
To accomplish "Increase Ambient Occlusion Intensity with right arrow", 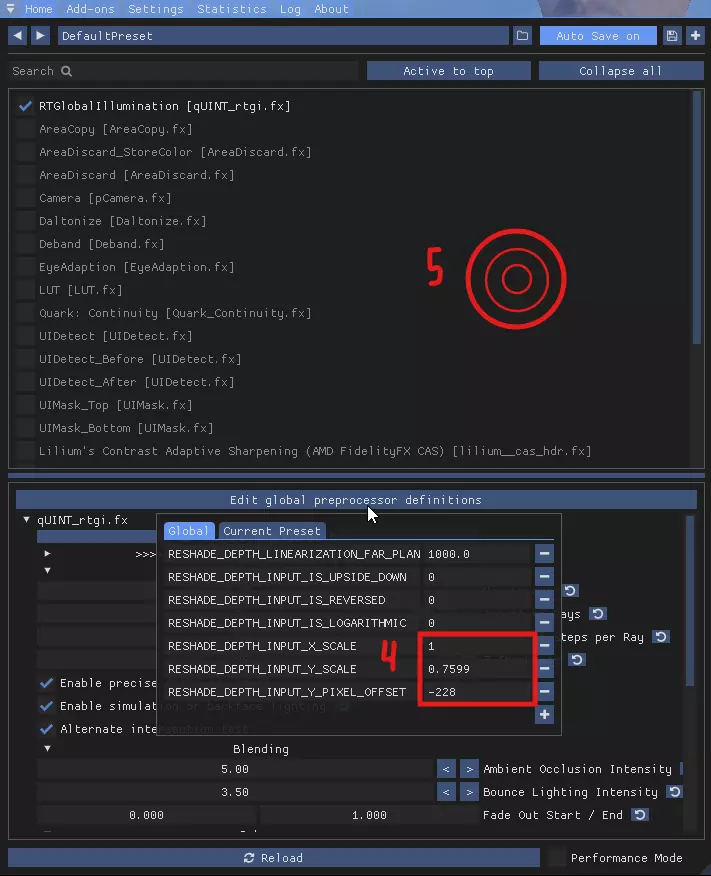I will (x=469, y=769).
